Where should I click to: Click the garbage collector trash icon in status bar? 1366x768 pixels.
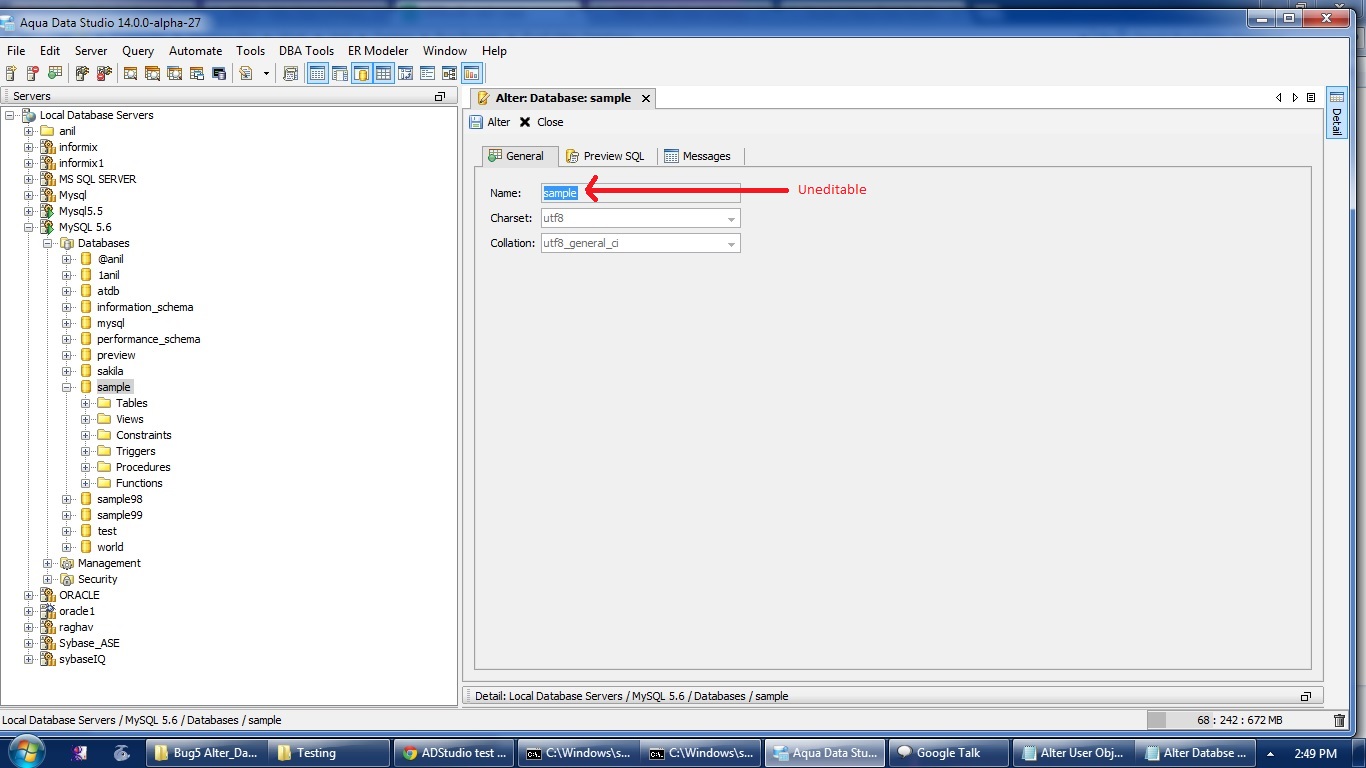[x=1340, y=720]
